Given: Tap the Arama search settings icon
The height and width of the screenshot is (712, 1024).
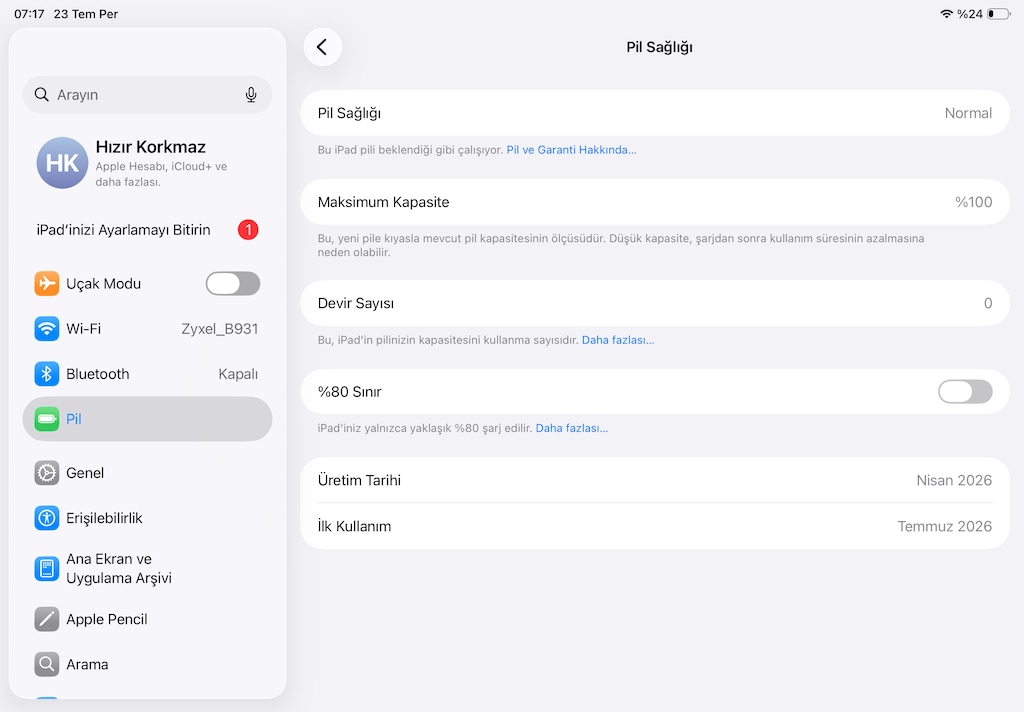Looking at the screenshot, I should point(46,664).
